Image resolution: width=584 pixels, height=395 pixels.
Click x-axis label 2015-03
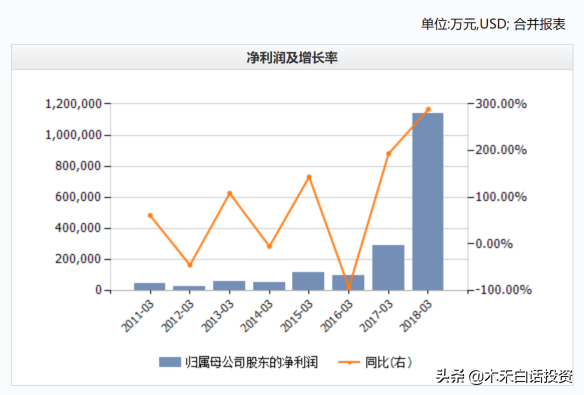(x=296, y=316)
